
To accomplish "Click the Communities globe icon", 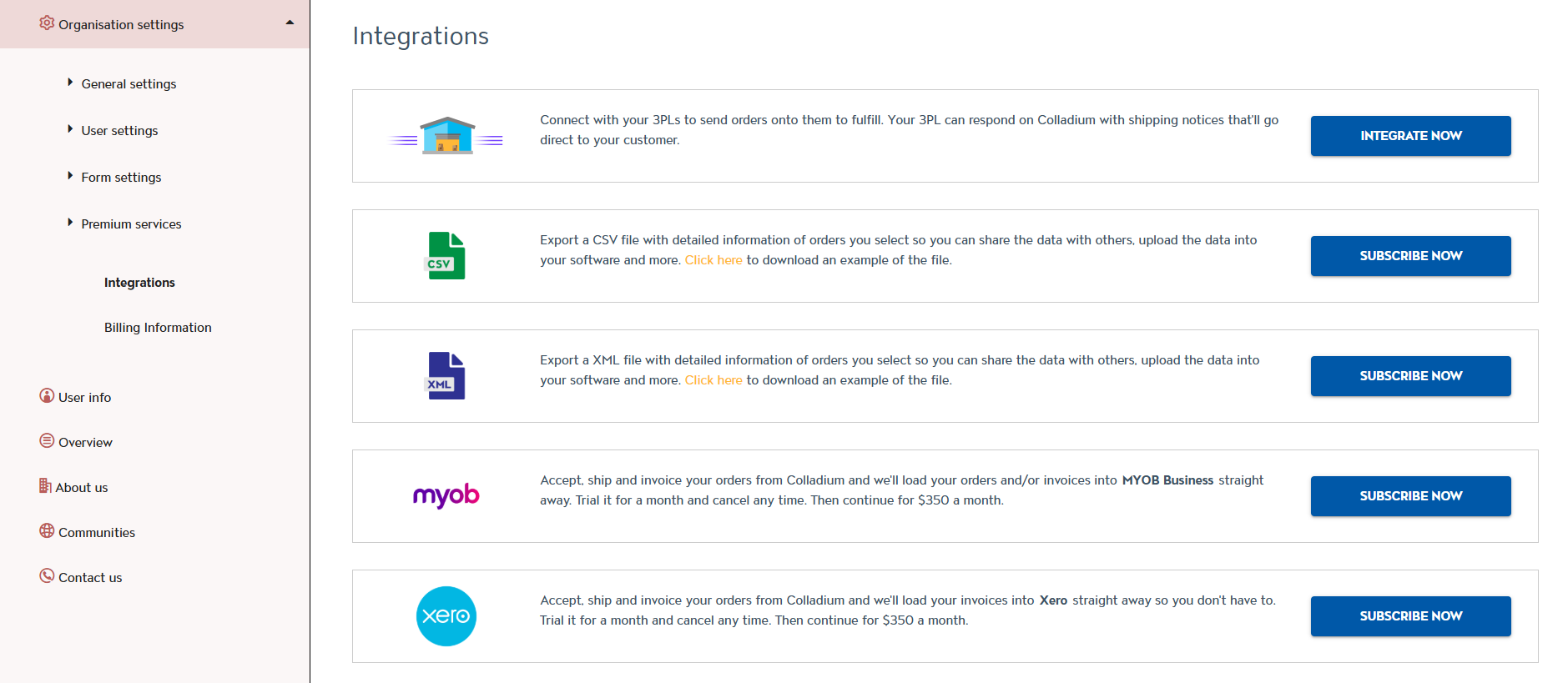I will pos(47,531).
